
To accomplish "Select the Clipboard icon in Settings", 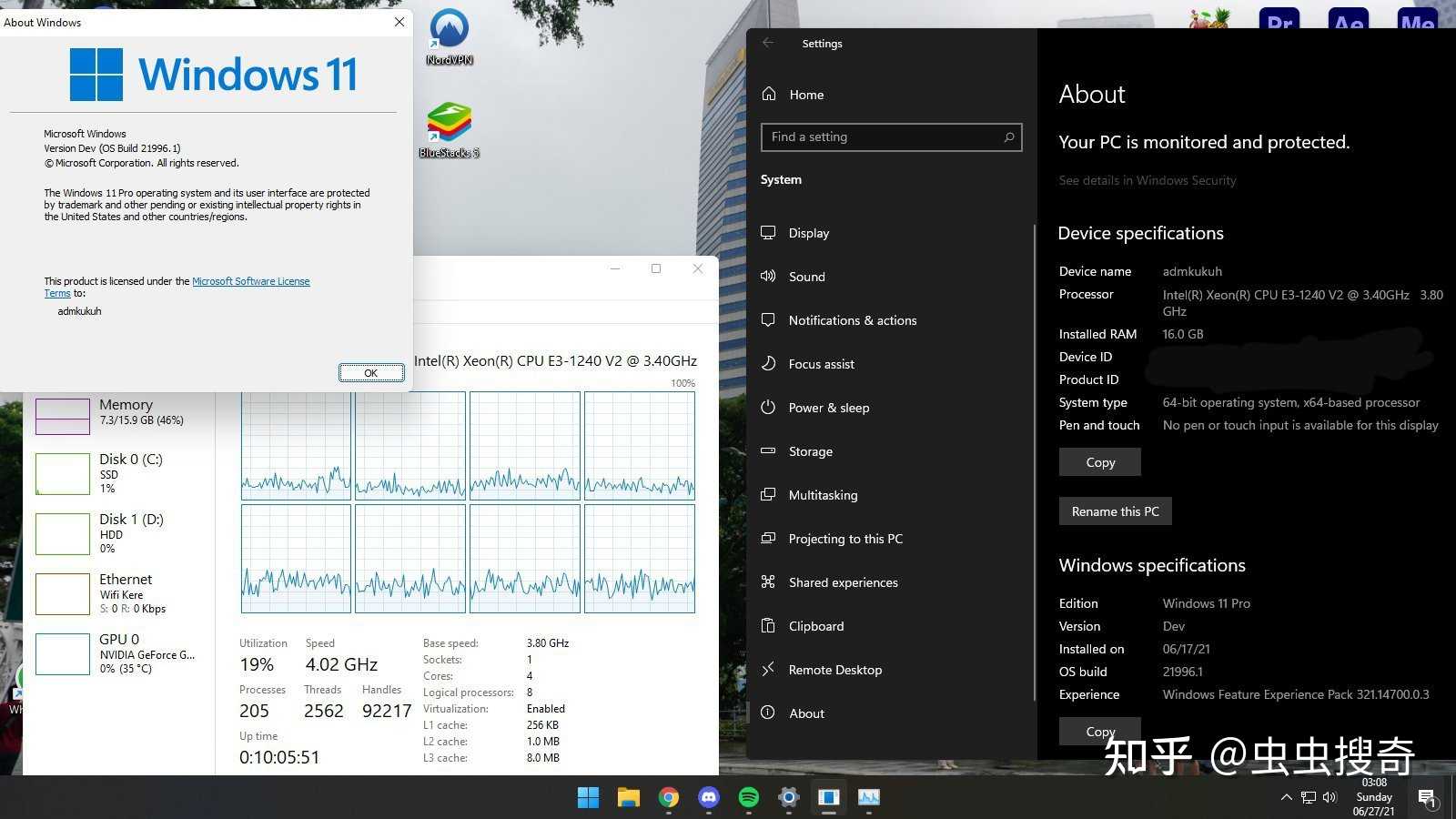I will tap(768, 626).
